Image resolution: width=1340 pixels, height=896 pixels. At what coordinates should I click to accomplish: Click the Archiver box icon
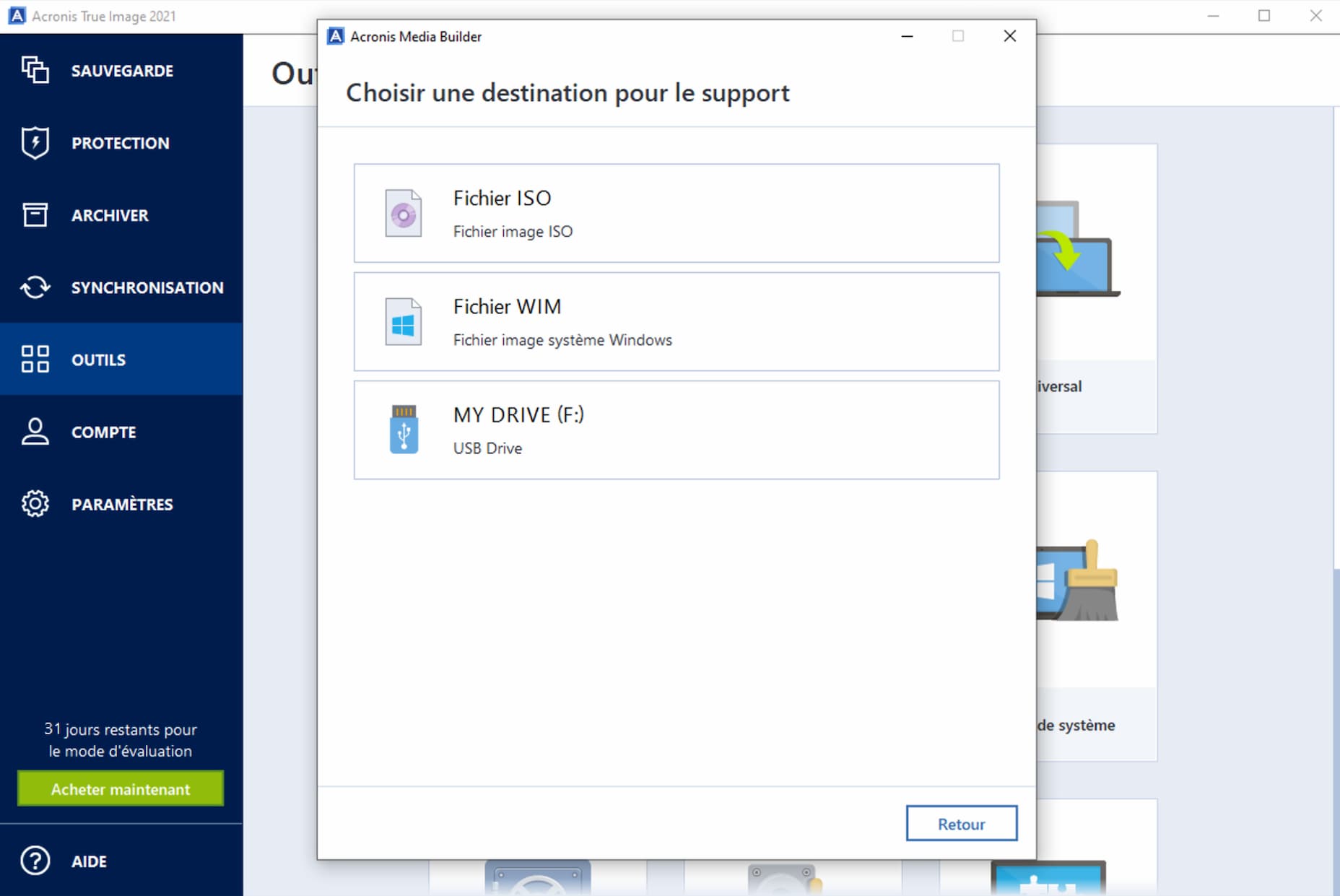35,214
